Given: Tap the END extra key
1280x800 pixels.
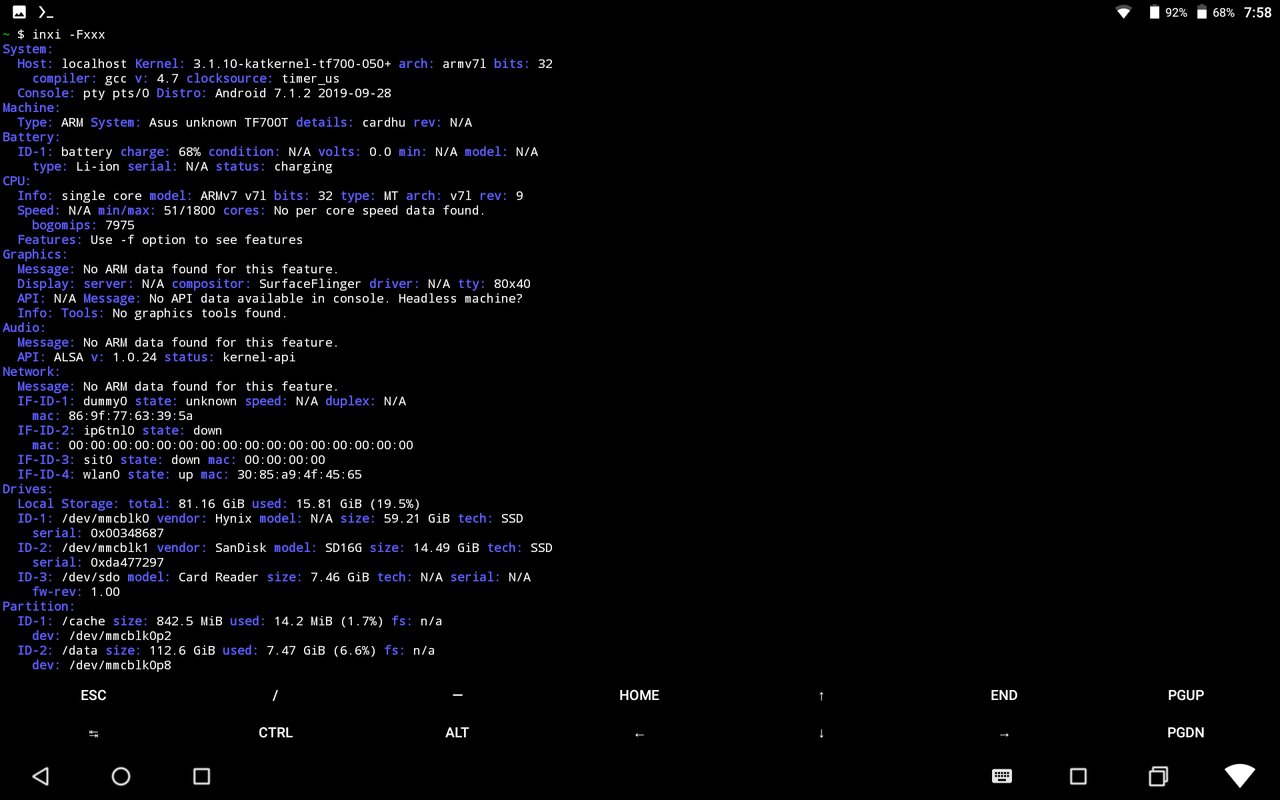Looking at the screenshot, I should (1004, 695).
